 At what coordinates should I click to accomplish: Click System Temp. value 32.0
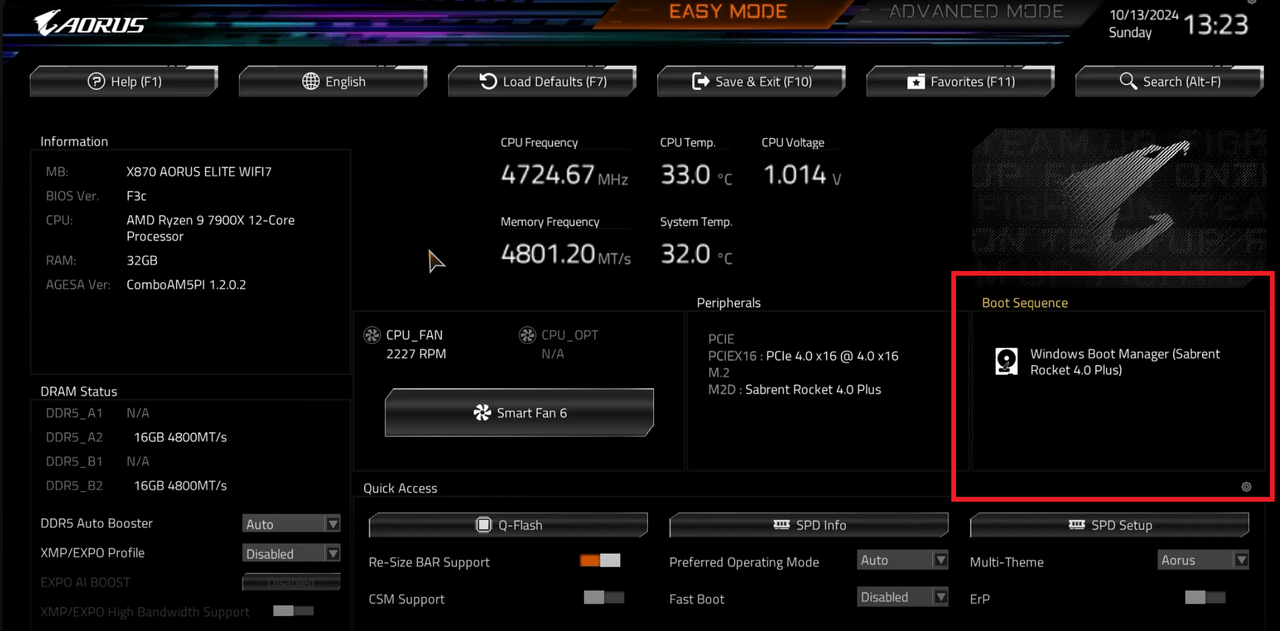685,254
